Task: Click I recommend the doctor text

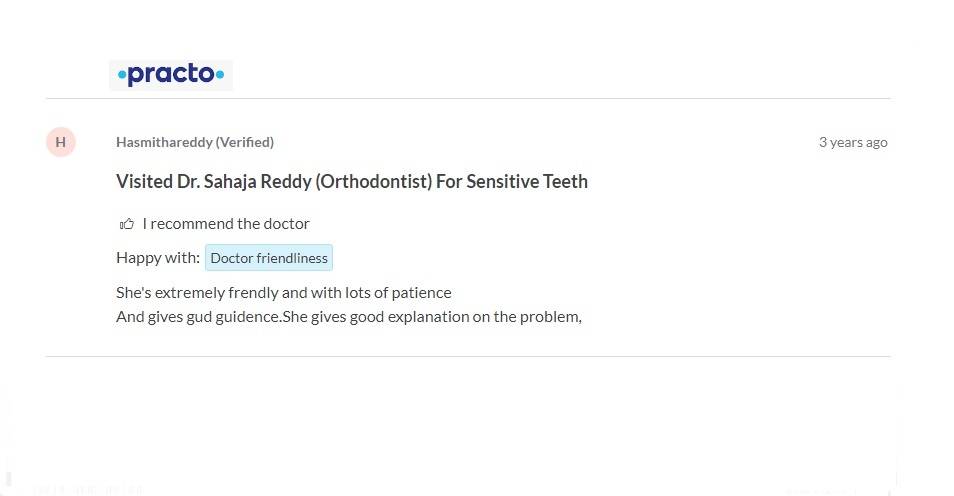Action: pos(226,224)
